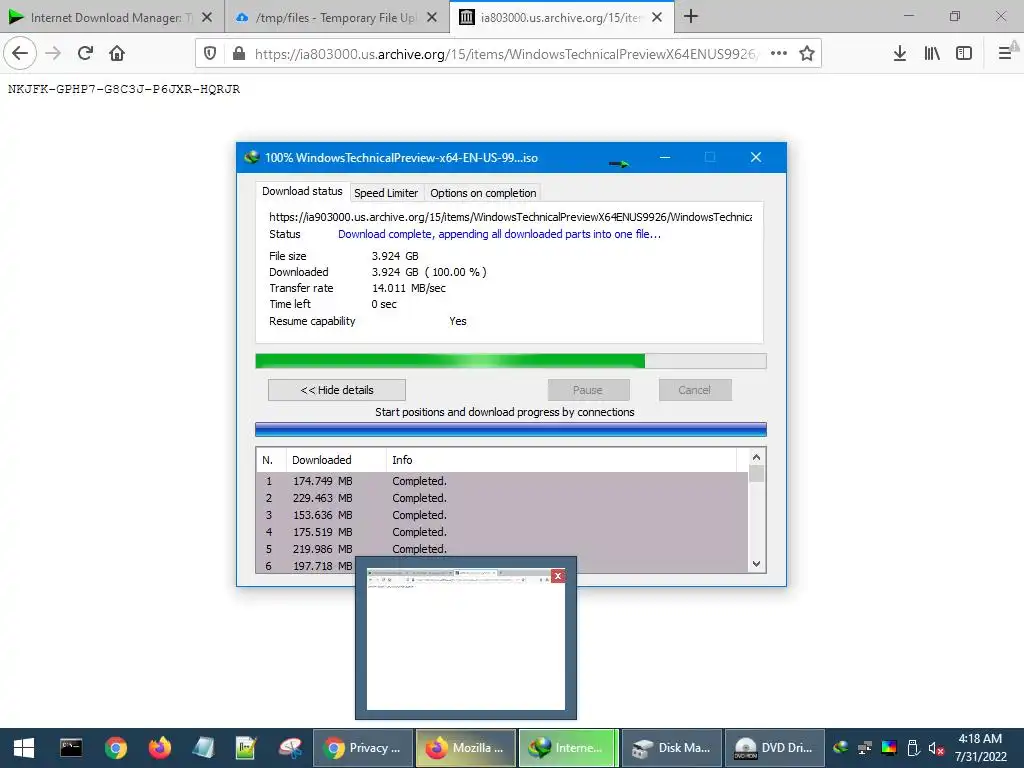Close the Firefox taskbar preview thumbnail
Image resolution: width=1024 pixels, height=768 pixels.
click(558, 576)
